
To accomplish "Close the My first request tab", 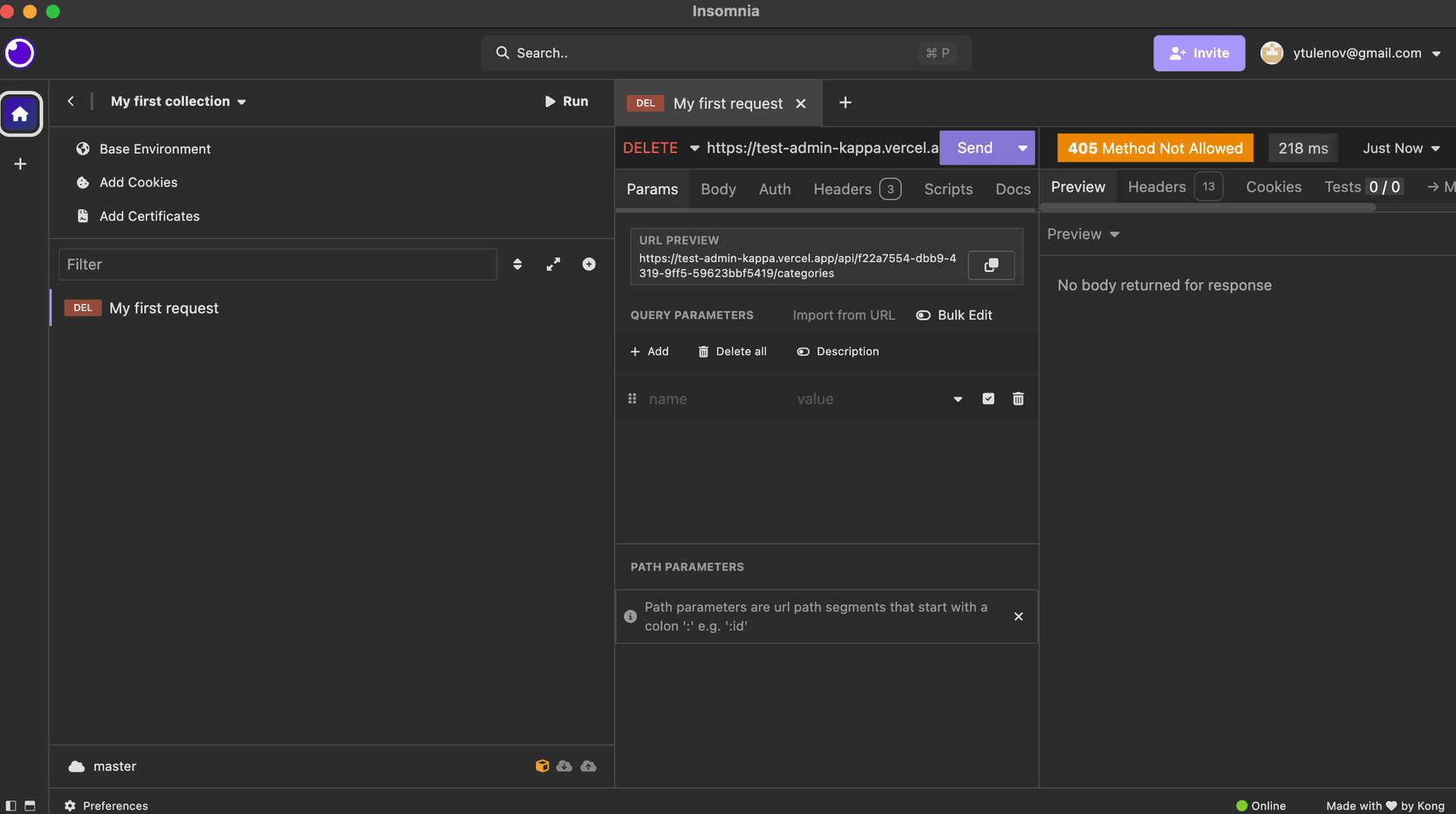I will pos(801,104).
